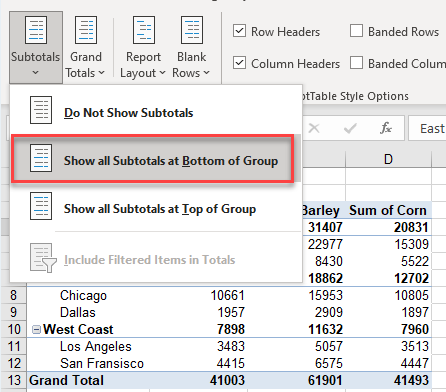
Task: Click cell value 5057
Action: (x=329, y=346)
